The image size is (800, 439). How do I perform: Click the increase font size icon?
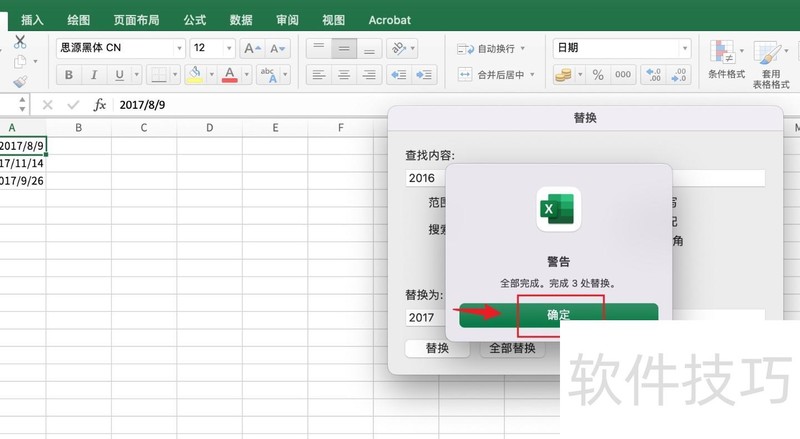pyautogui.click(x=251, y=48)
